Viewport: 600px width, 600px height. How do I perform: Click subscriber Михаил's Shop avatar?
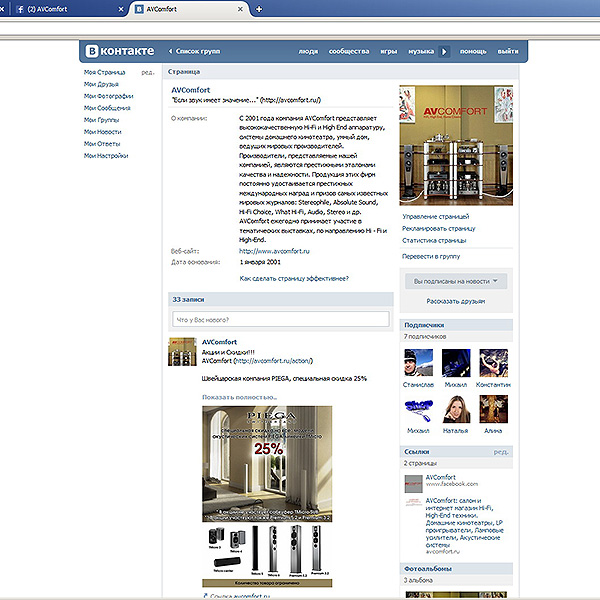pyautogui.click(x=418, y=409)
